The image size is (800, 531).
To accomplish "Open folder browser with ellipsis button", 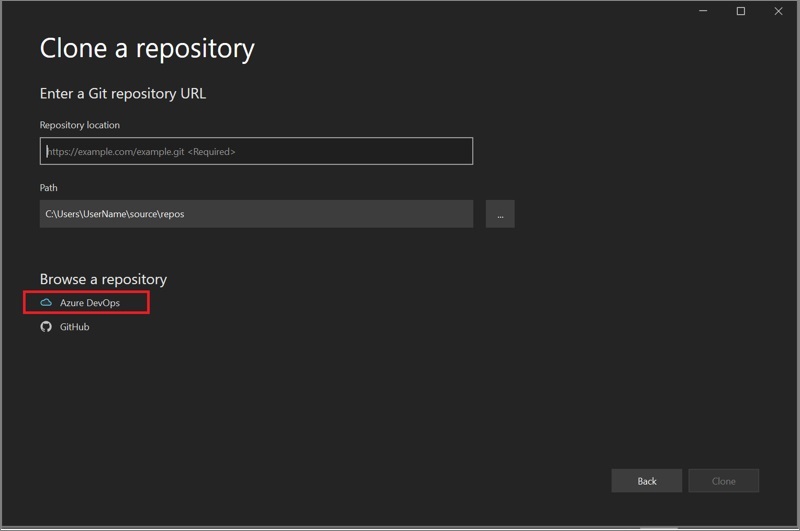I will coord(500,214).
